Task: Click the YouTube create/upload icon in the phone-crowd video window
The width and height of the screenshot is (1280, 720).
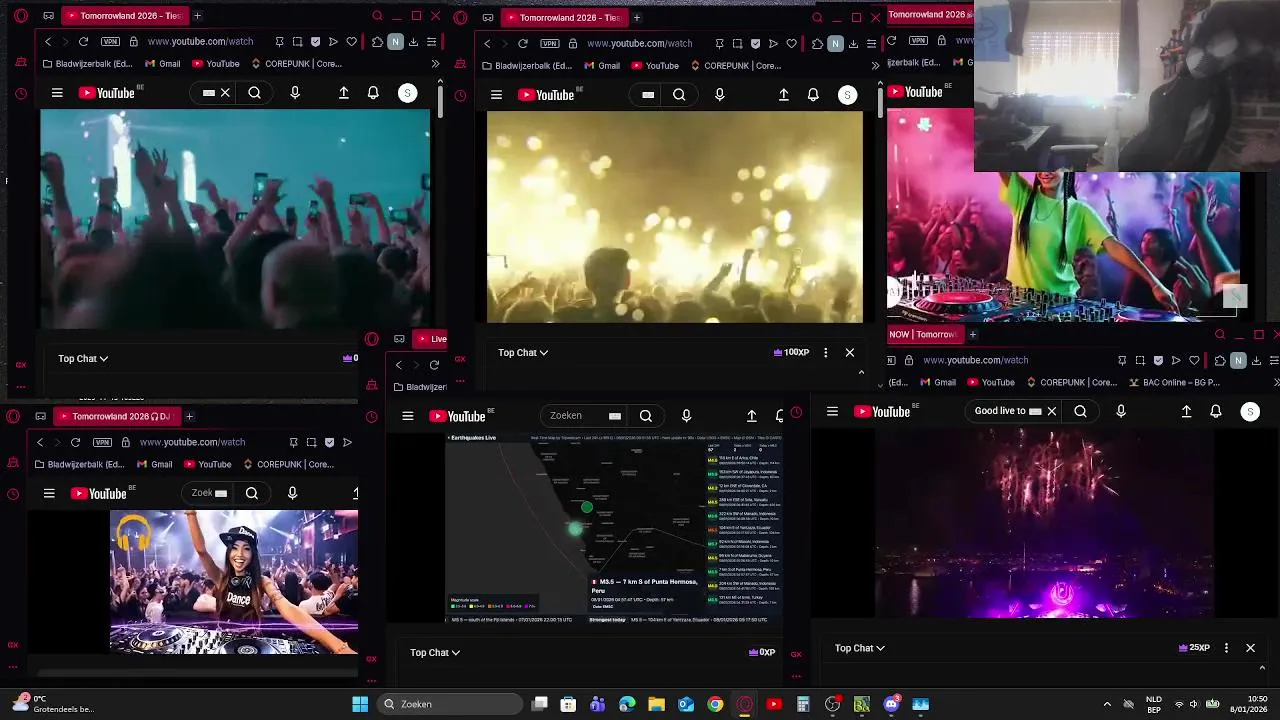Action: click(344, 93)
